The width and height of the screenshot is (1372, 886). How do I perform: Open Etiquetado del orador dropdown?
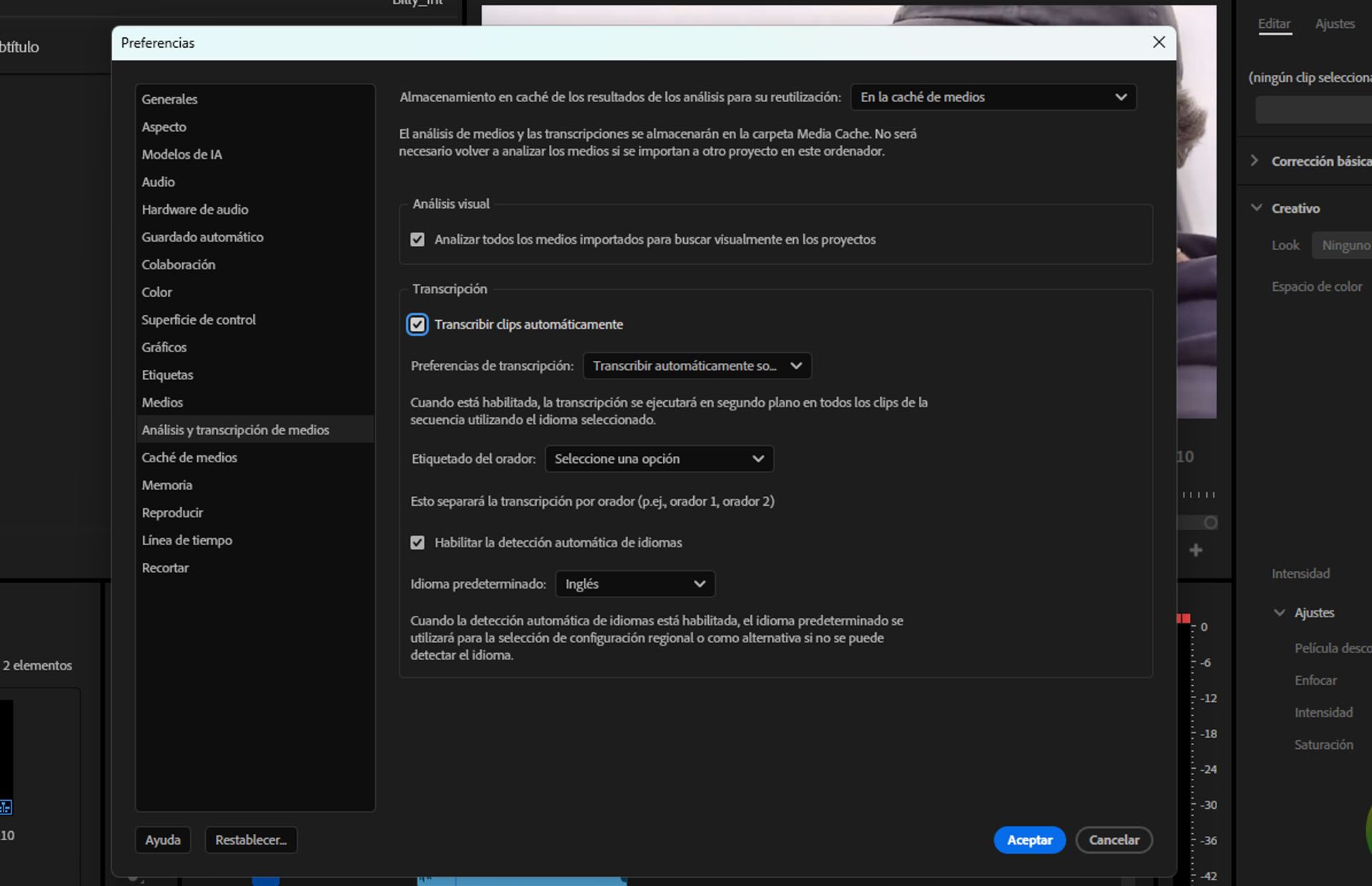[658, 459]
